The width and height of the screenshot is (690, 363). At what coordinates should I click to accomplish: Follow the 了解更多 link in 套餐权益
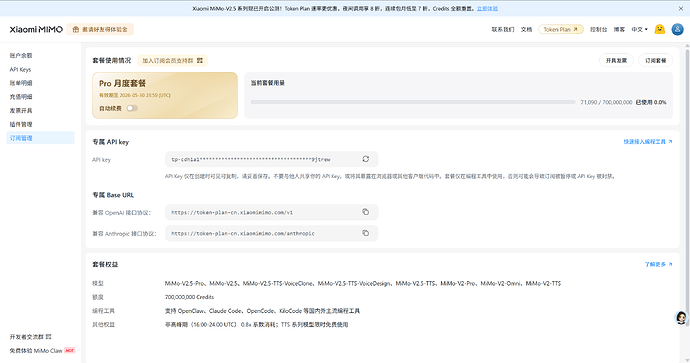pyautogui.click(x=658, y=264)
